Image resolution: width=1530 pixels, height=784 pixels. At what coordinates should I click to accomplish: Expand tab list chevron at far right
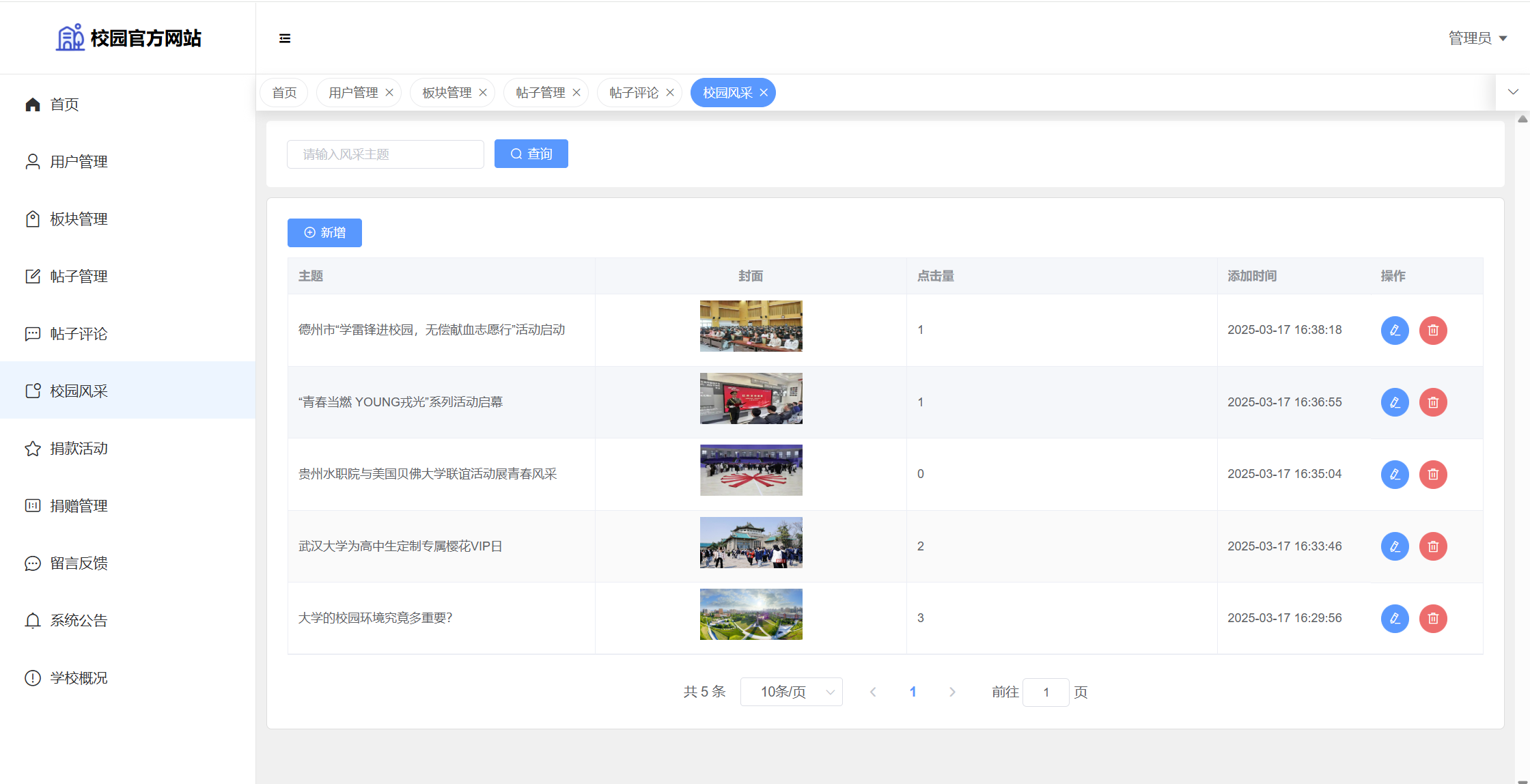1513,92
